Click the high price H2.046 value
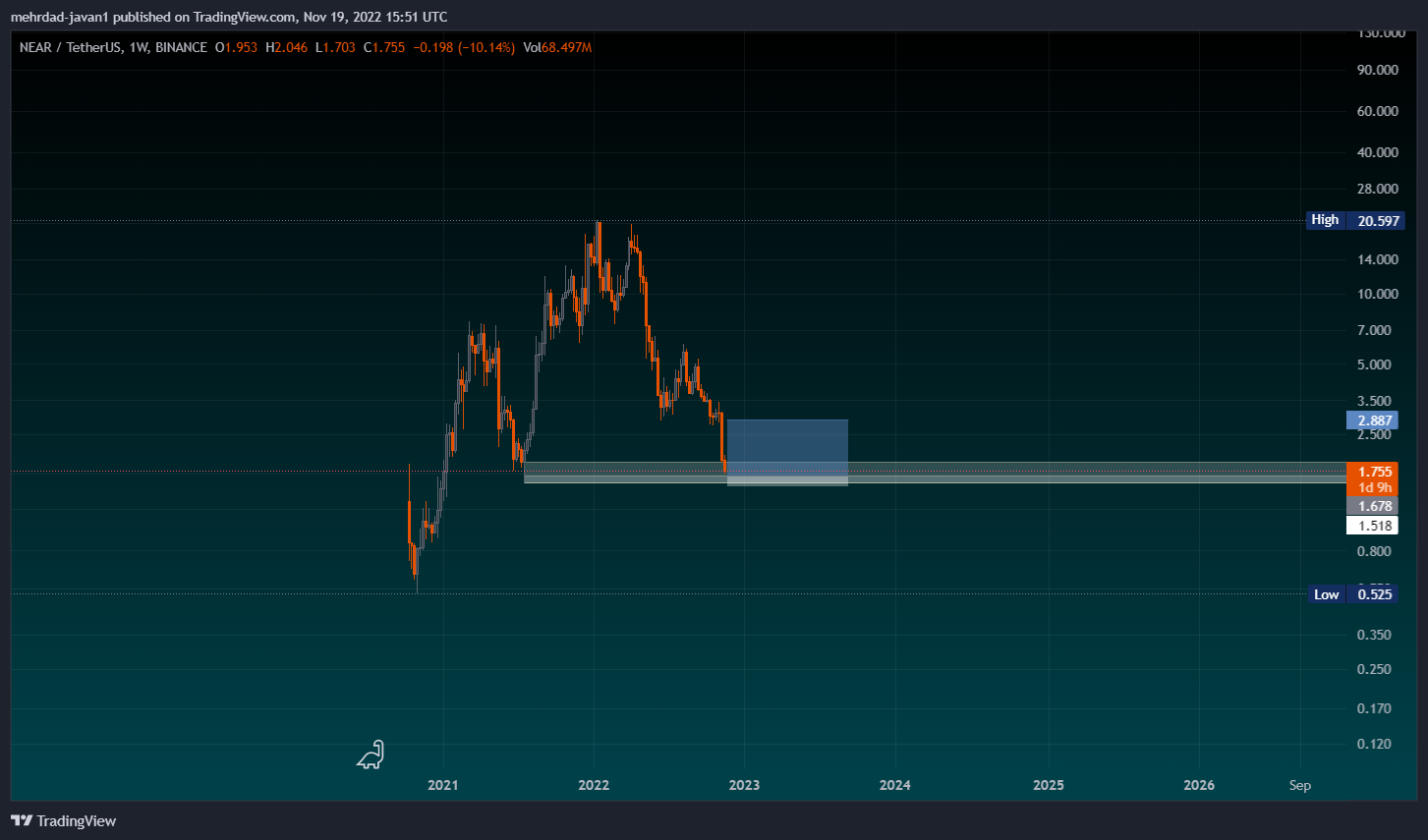The height and width of the screenshot is (840, 1428). point(286,47)
